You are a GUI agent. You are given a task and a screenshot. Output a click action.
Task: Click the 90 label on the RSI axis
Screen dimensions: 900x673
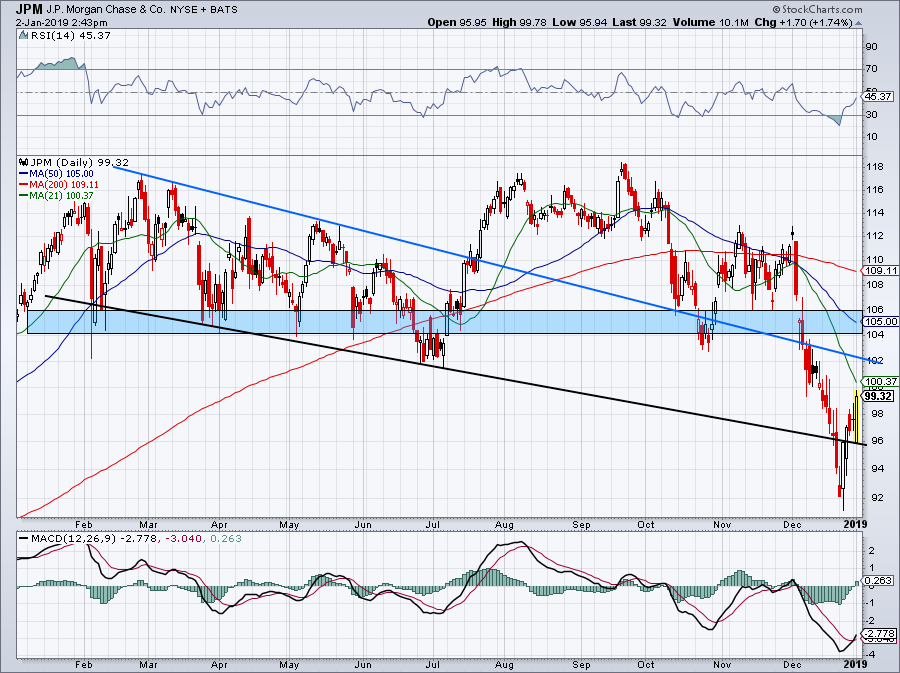point(871,47)
